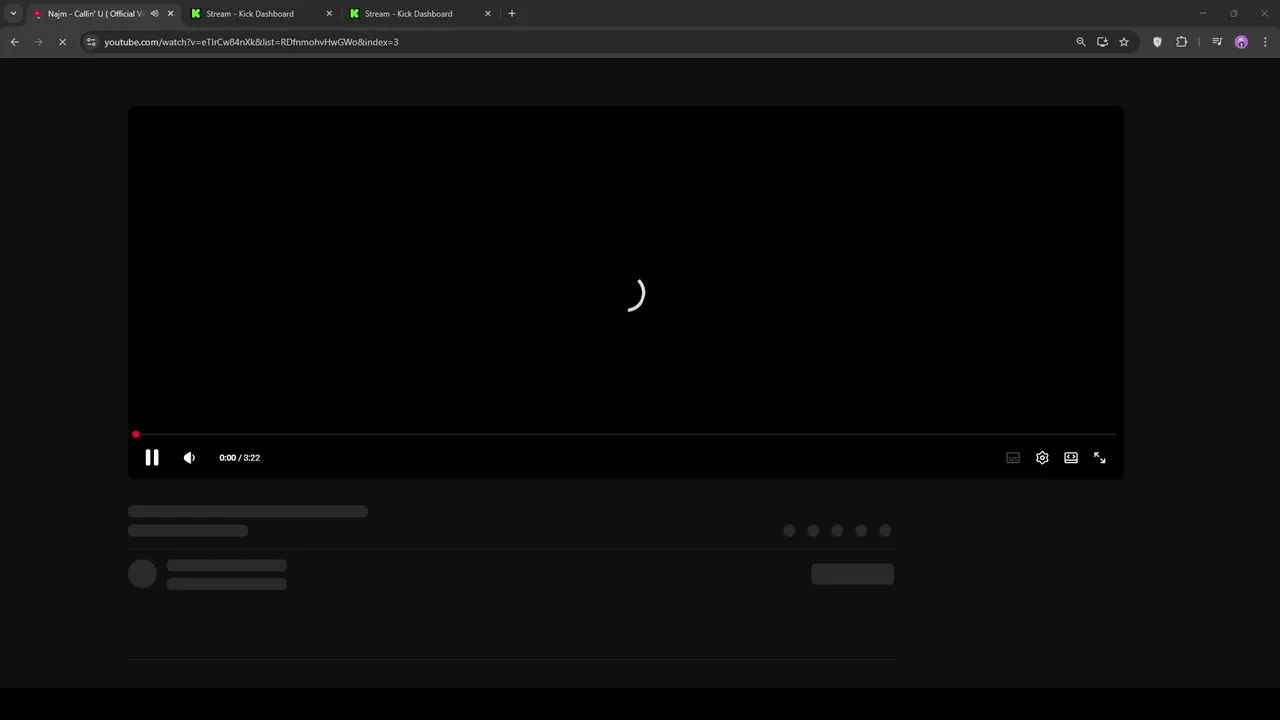The width and height of the screenshot is (1280, 720).
Task: Toggle subtitles with the captions icon
Action: pos(1013,458)
